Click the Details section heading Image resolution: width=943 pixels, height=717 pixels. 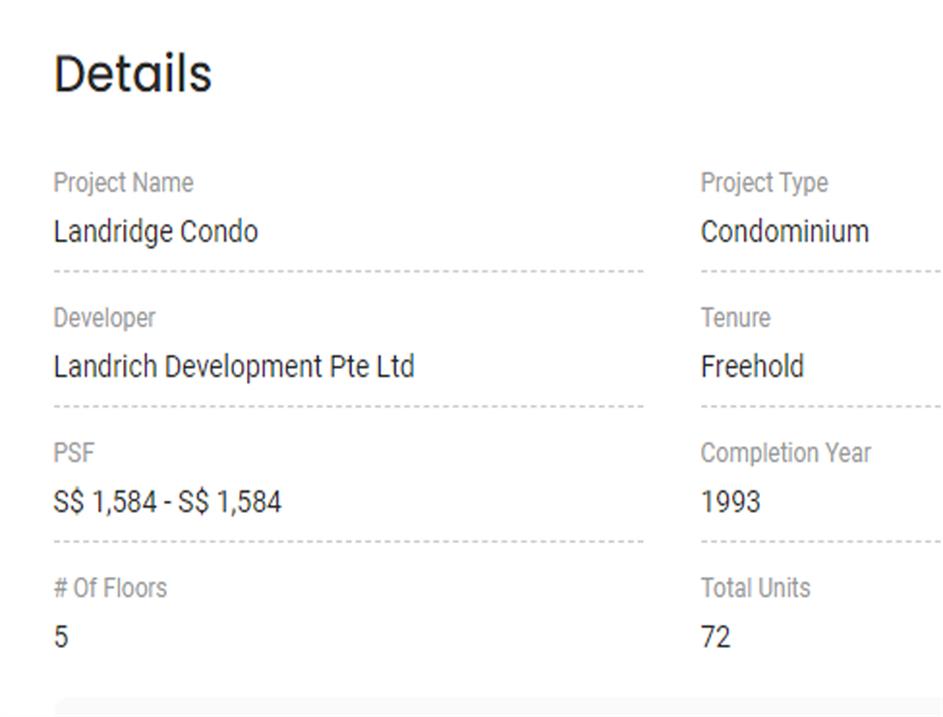132,75
